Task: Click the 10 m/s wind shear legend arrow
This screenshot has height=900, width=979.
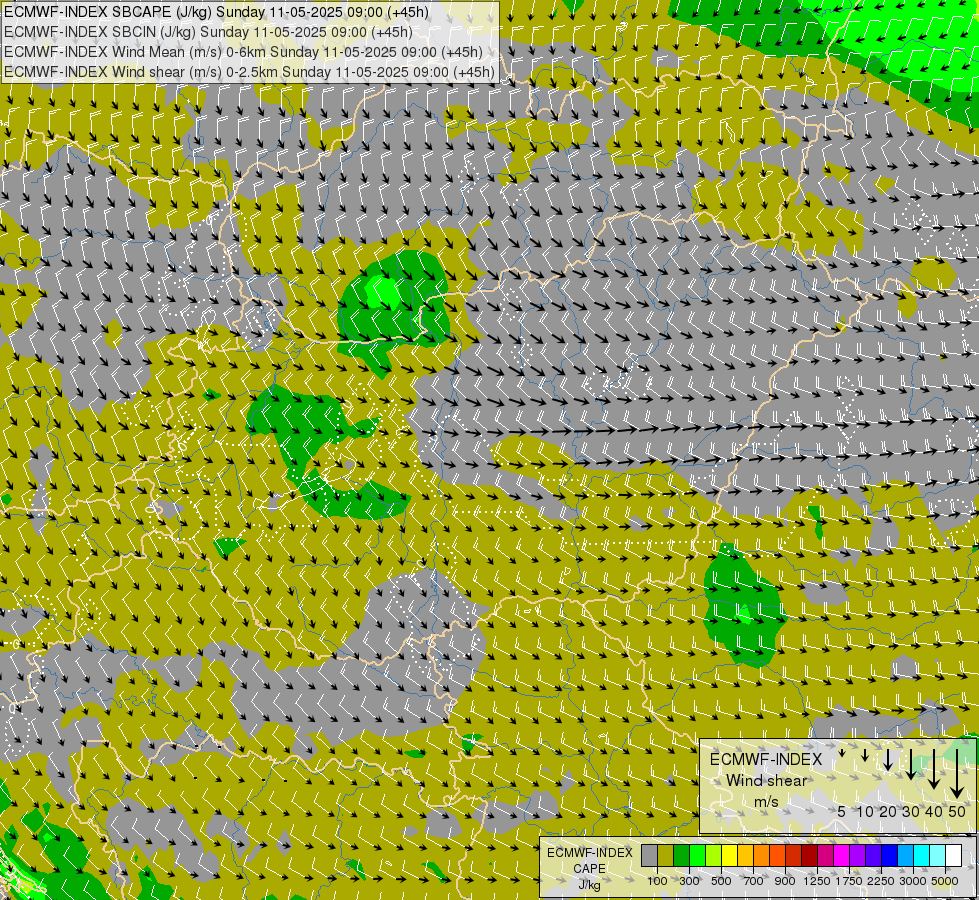Action: tap(865, 755)
